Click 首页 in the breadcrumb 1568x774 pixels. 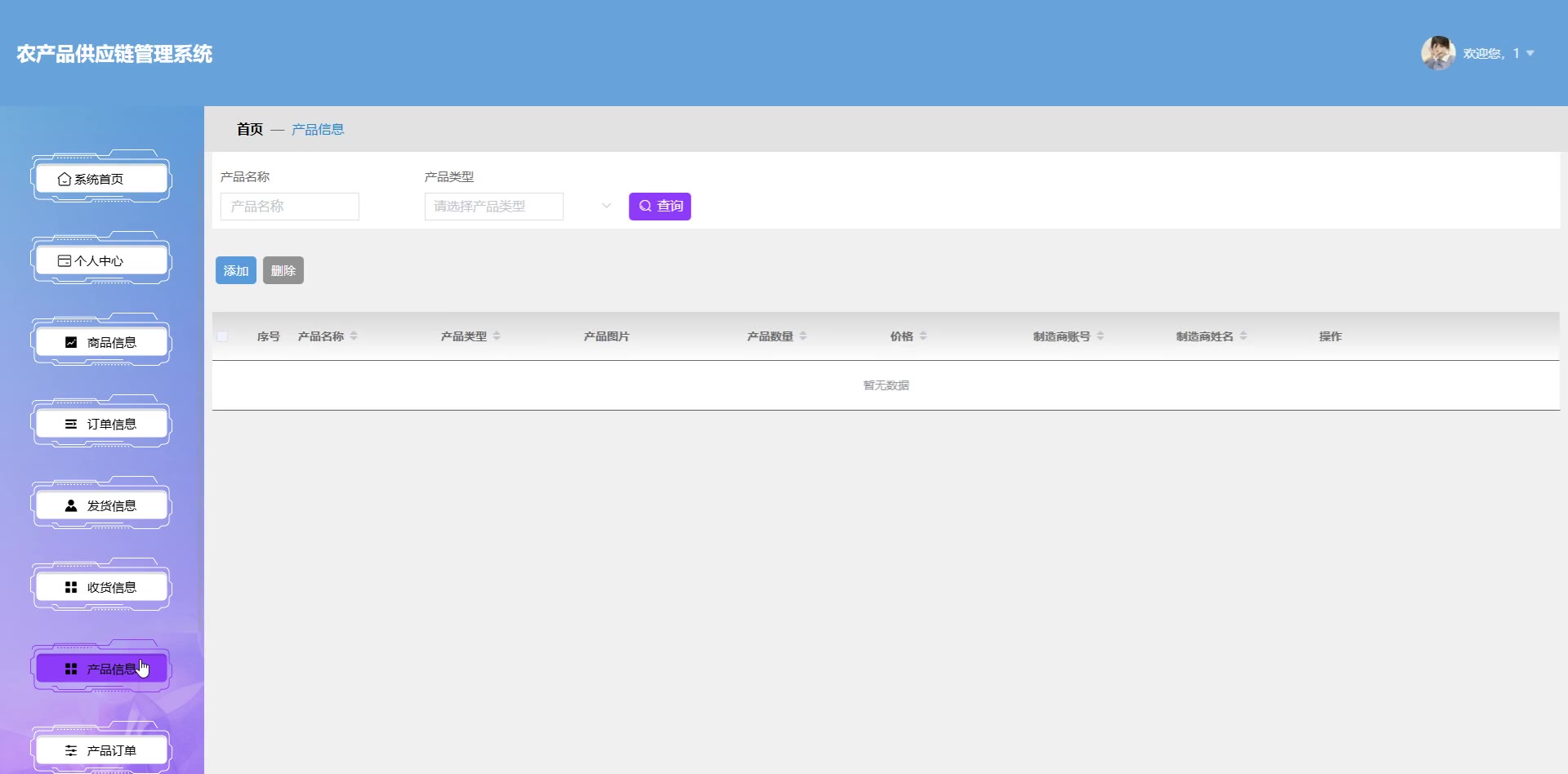(250, 129)
